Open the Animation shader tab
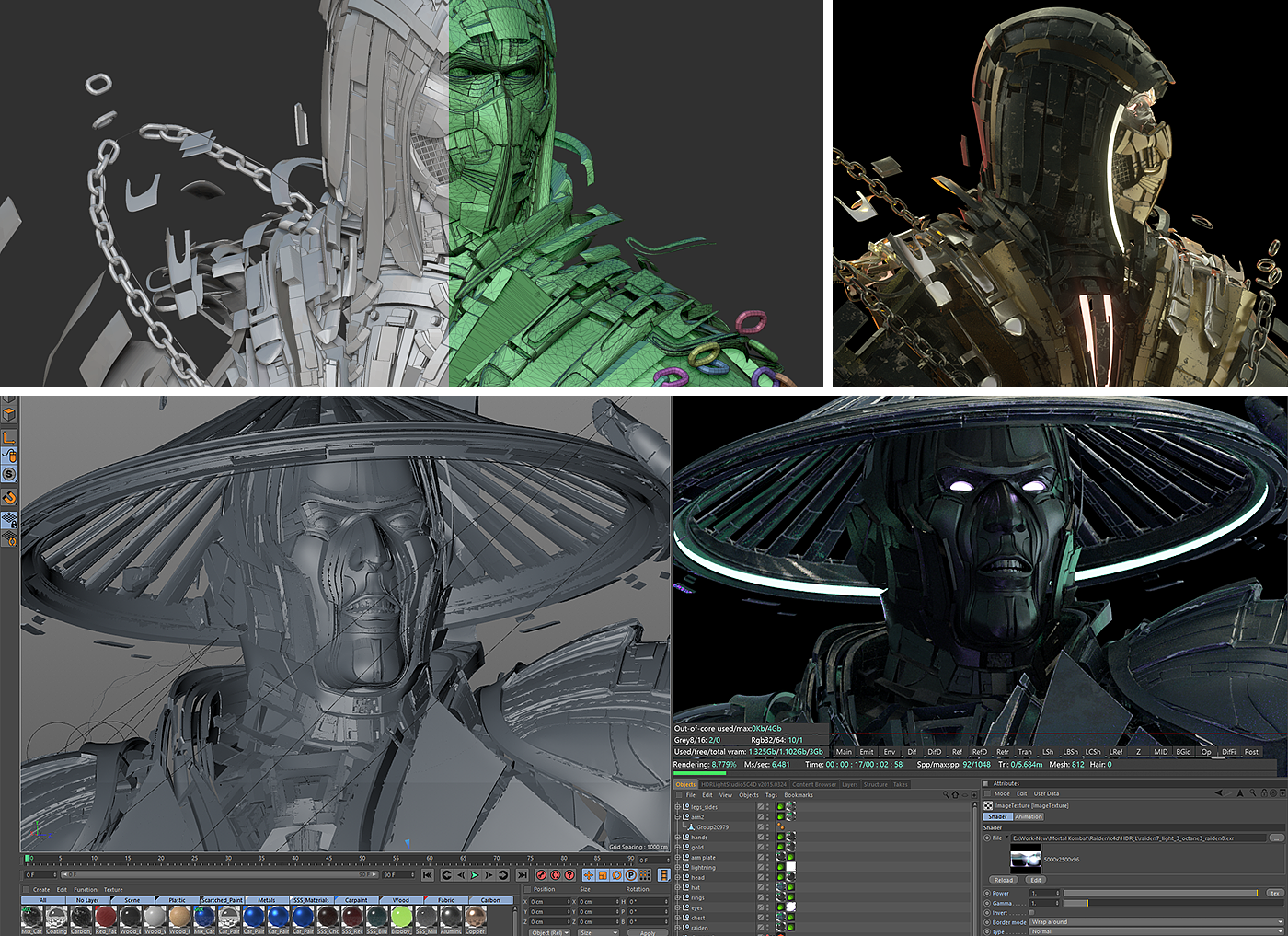Viewport: 1288px width, 936px height. 1029,817
